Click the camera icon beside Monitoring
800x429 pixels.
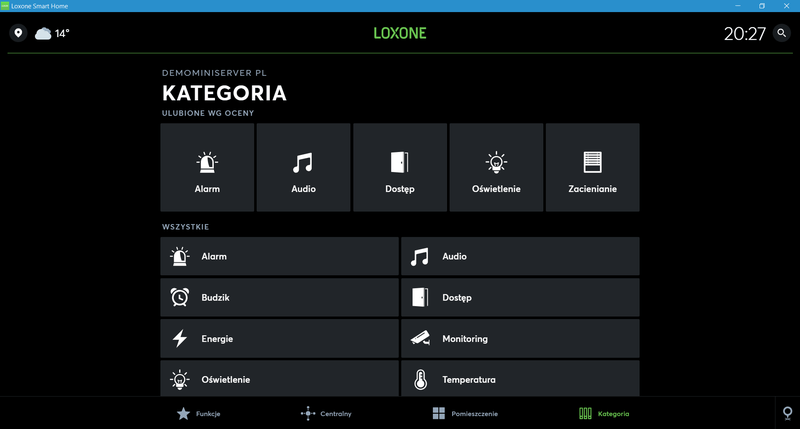coord(420,338)
